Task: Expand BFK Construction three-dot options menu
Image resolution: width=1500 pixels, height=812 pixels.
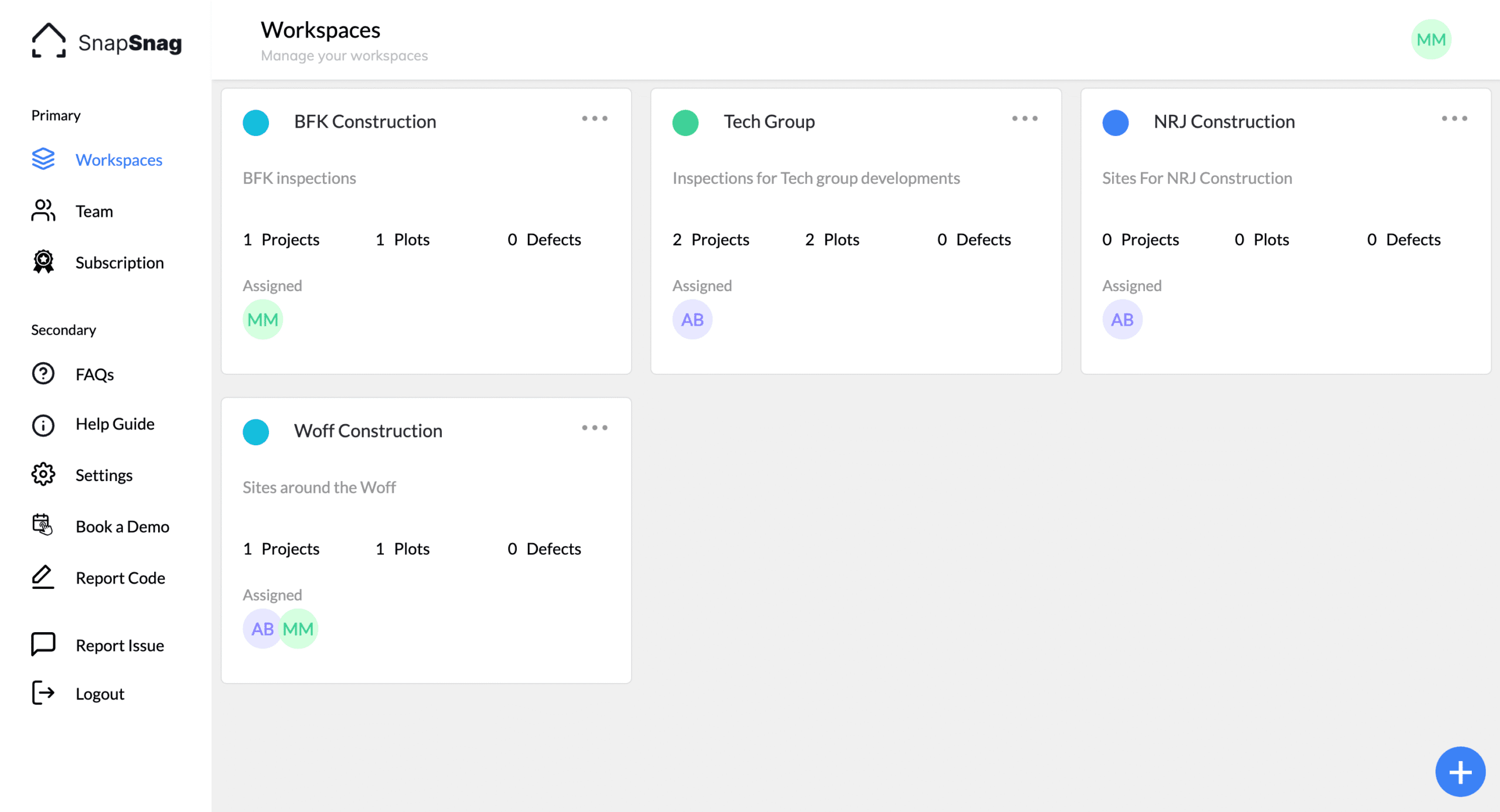Action: [594, 118]
